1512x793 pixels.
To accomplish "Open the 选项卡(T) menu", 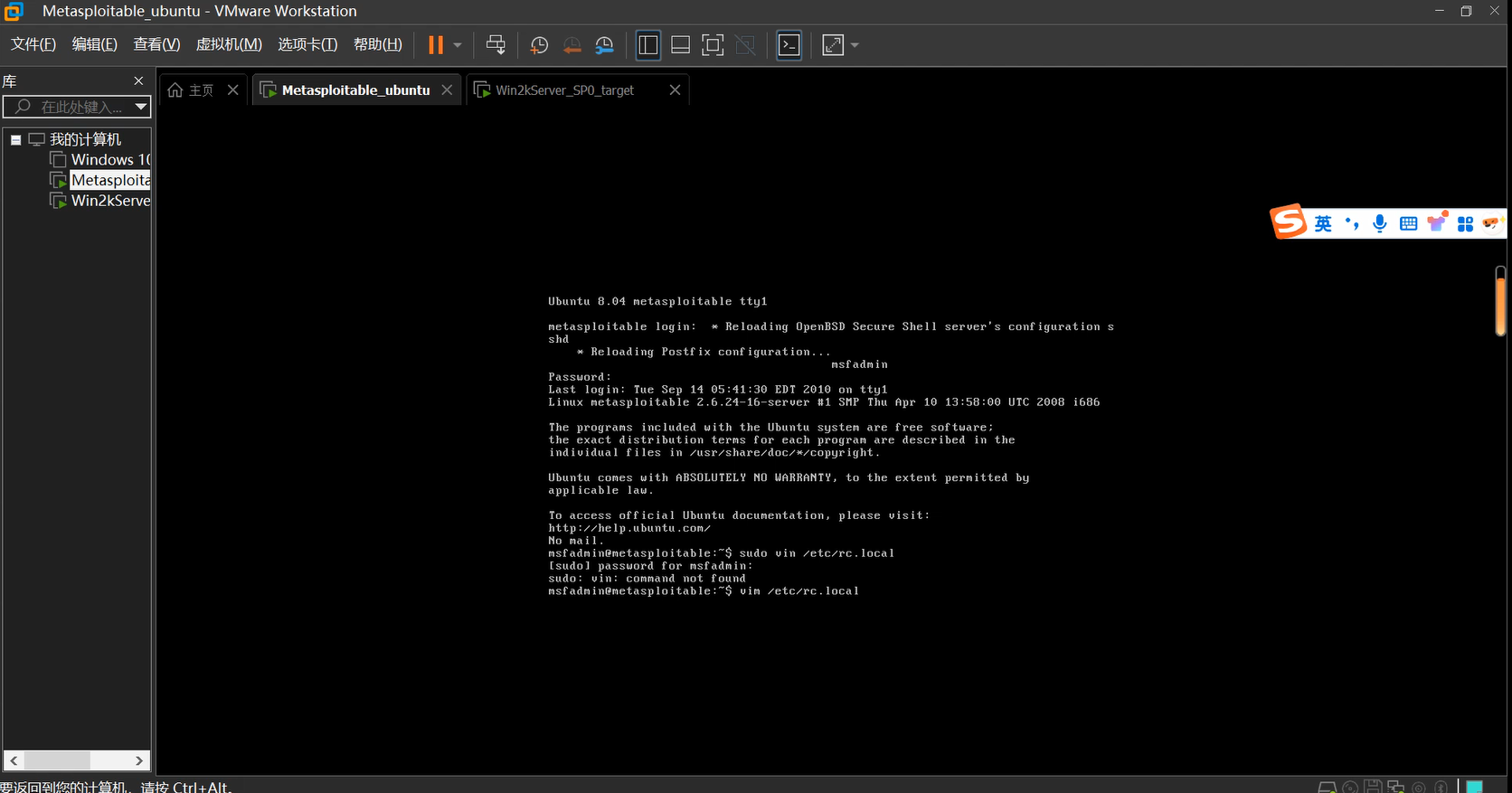I will (307, 44).
